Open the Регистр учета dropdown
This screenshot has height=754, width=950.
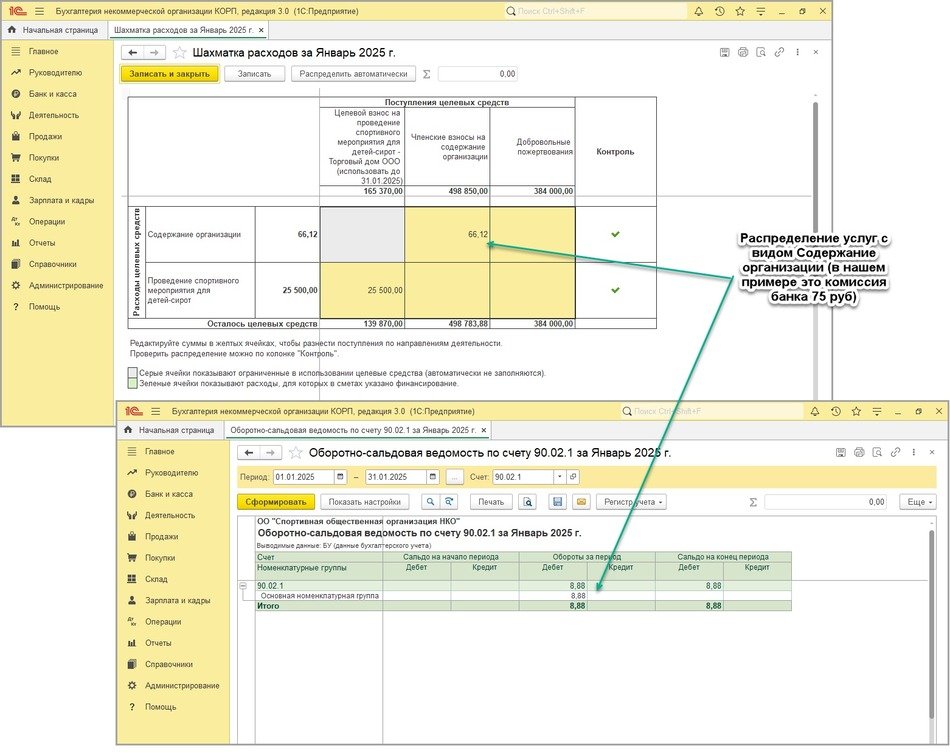[633, 502]
